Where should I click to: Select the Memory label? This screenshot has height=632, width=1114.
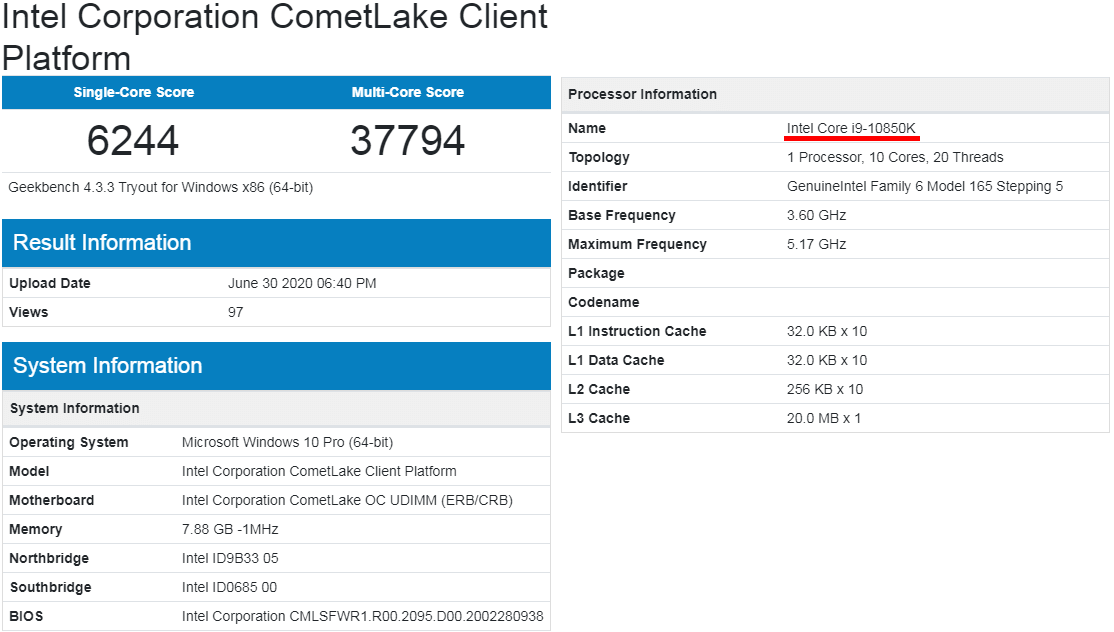point(36,530)
